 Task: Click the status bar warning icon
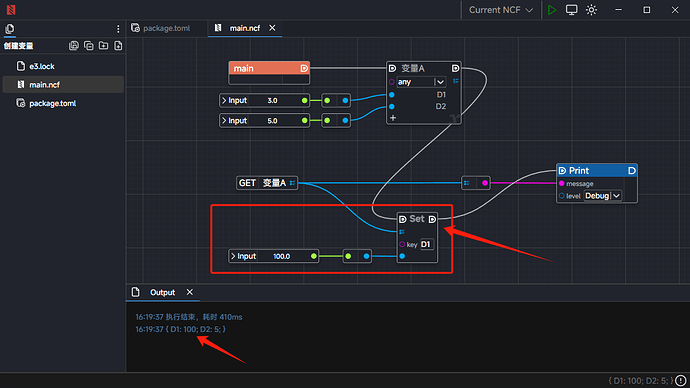(681, 380)
